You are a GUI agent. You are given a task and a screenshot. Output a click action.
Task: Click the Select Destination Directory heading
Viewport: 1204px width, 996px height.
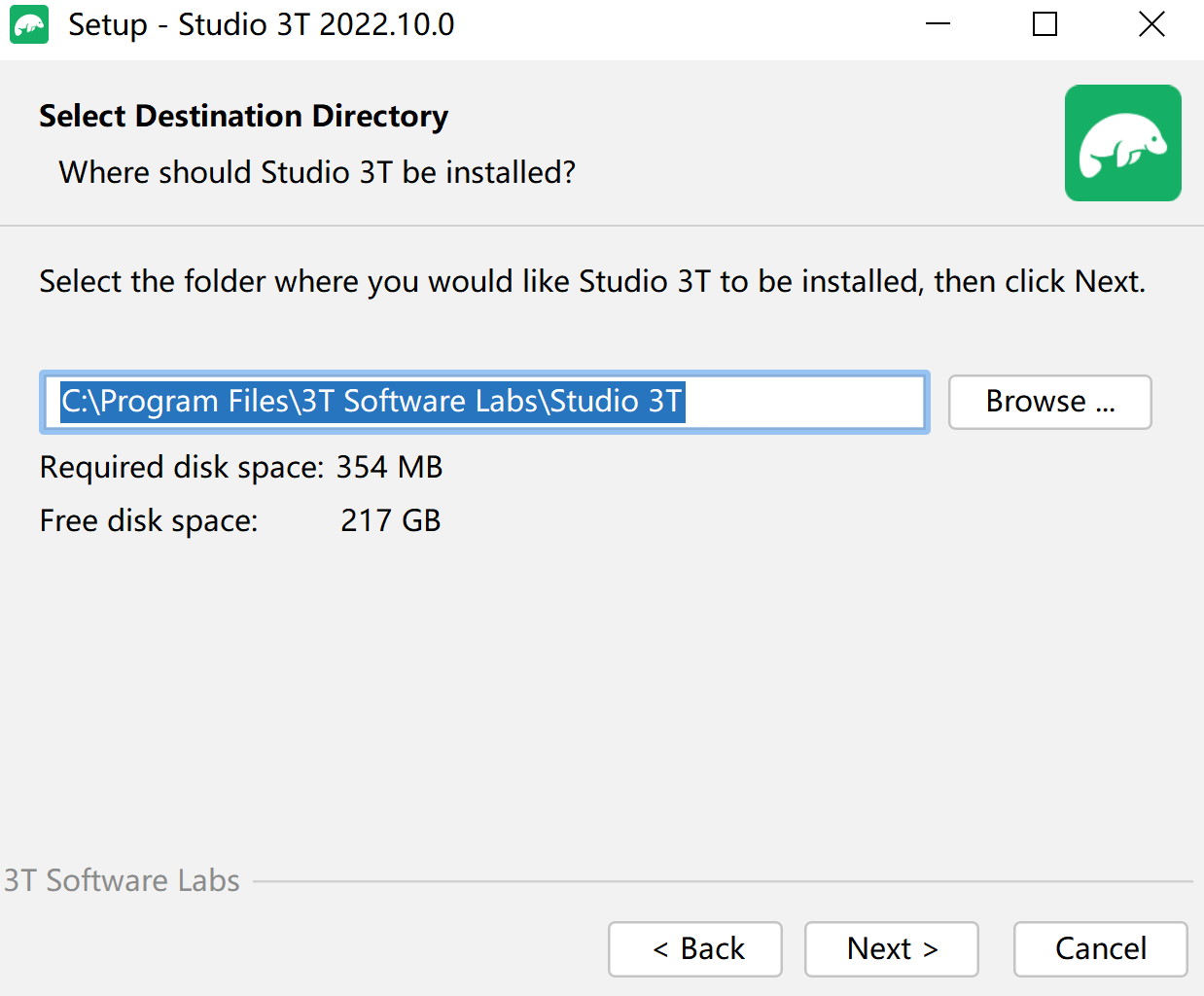pyautogui.click(x=243, y=116)
